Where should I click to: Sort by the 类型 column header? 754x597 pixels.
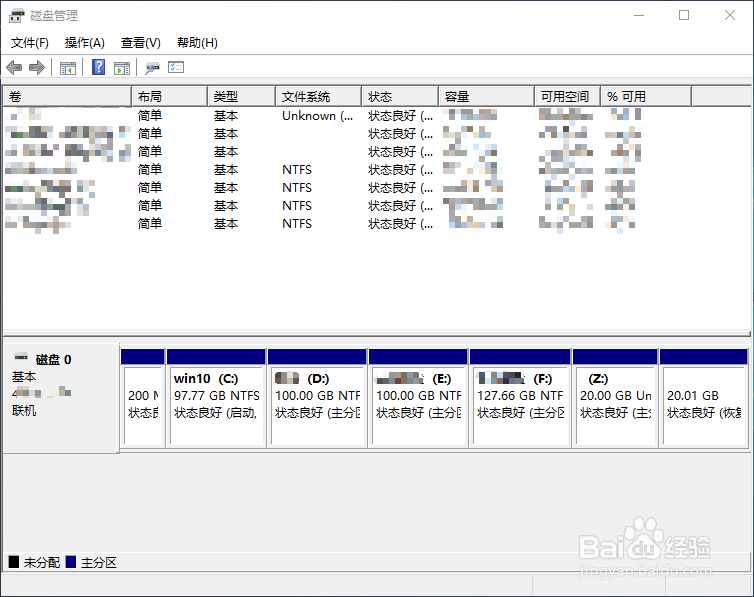[x=241, y=97]
